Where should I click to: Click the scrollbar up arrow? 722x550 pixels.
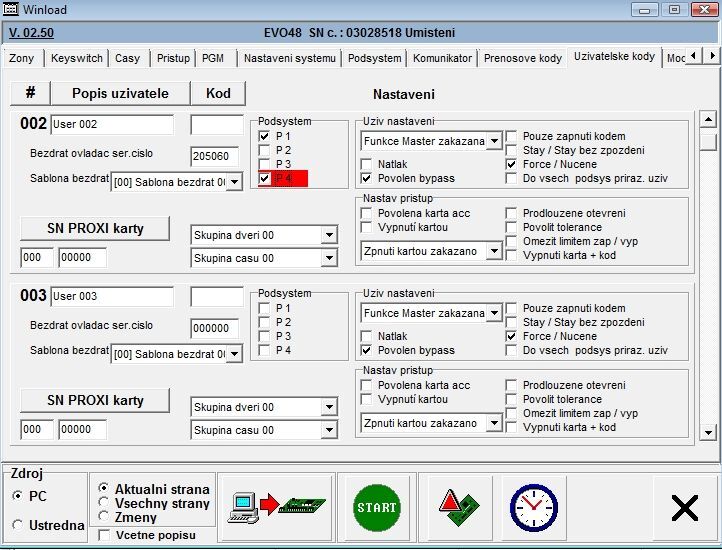[708, 120]
